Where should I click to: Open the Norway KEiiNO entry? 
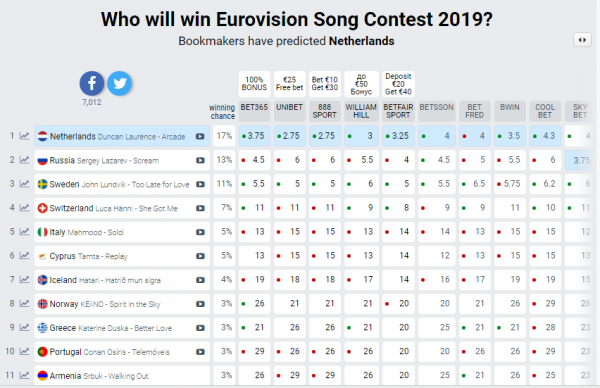(x=122, y=304)
